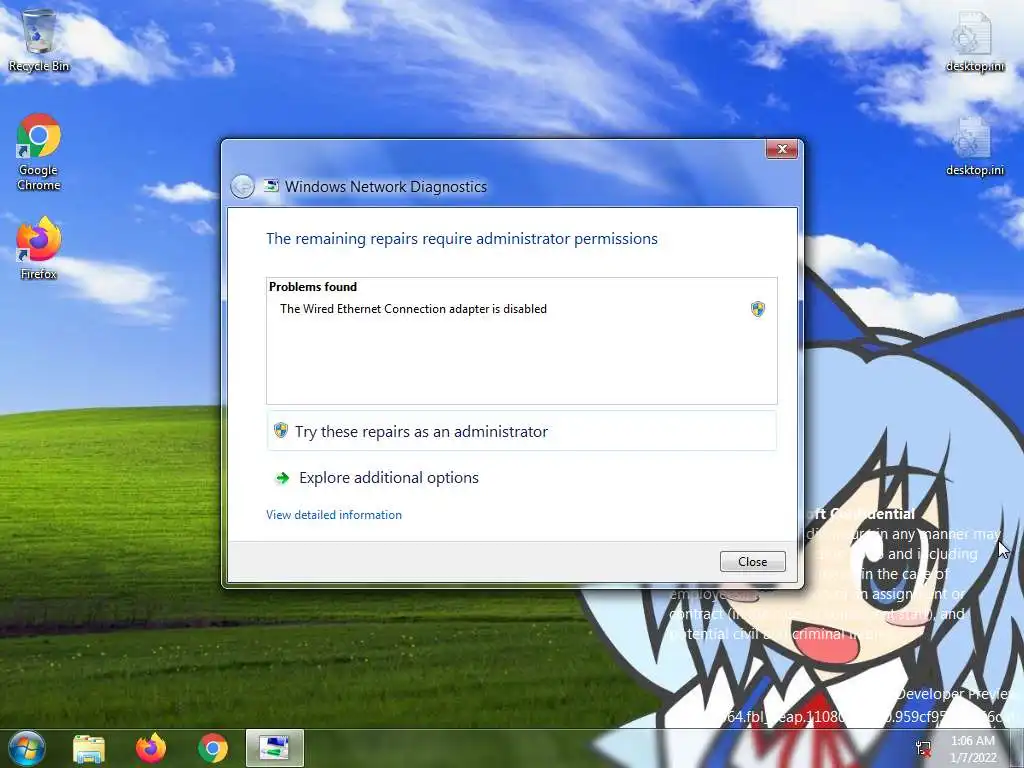Click the network status tray icon
Viewport: 1024px width, 768px height.
[x=923, y=749]
